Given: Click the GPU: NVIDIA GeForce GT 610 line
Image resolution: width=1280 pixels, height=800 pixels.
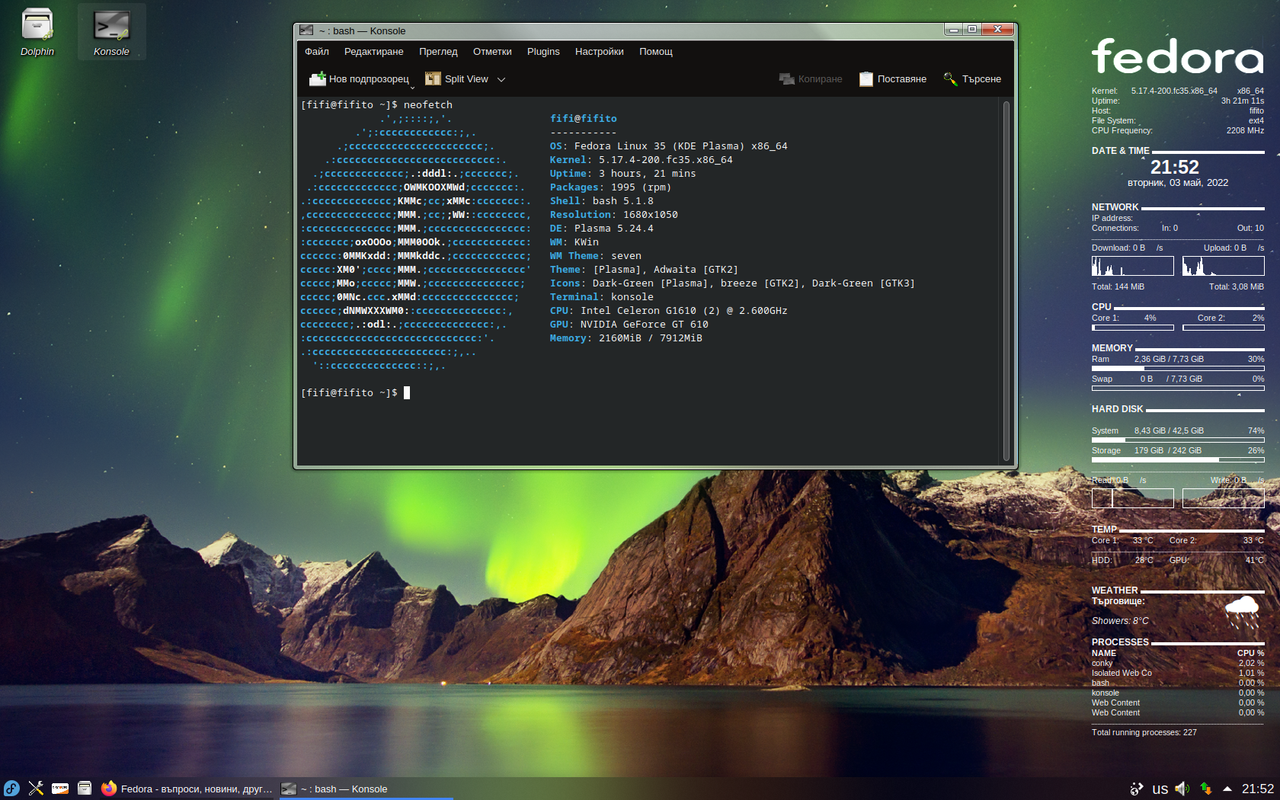Looking at the screenshot, I should tap(629, 324).
